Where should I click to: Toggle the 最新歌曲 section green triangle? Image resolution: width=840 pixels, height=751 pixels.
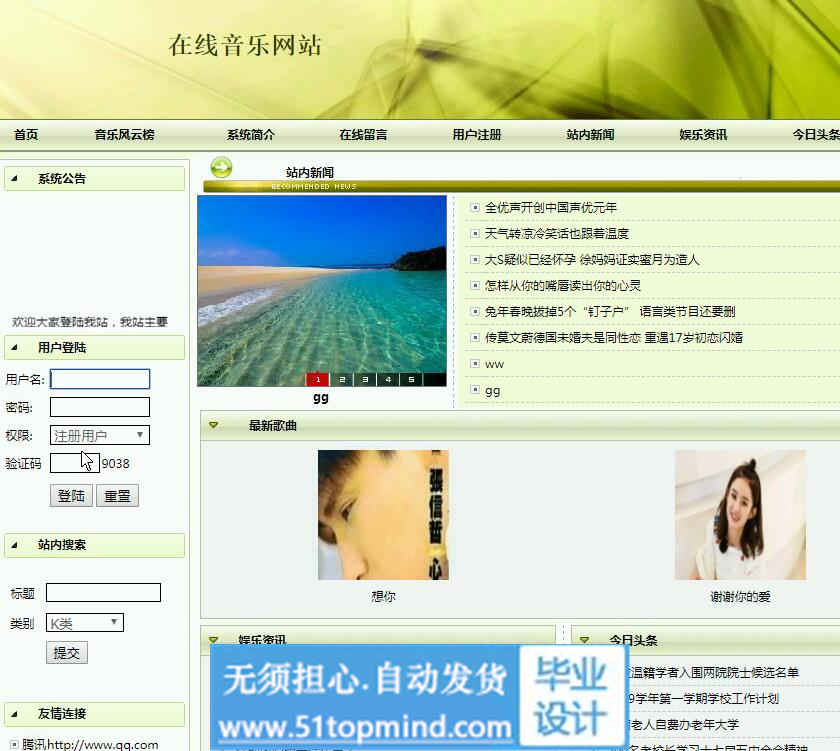(214, 425)
